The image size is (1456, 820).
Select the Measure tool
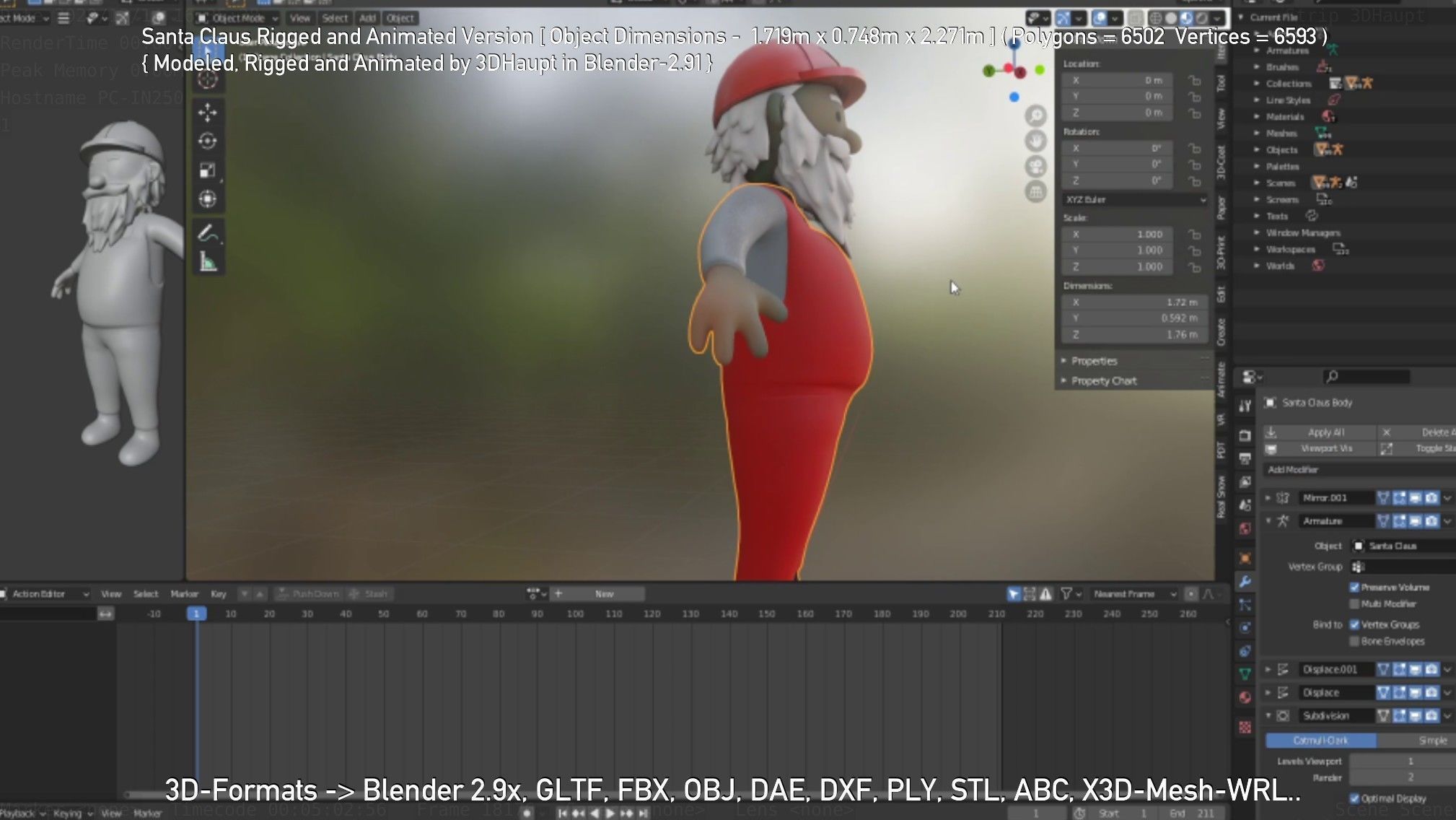208,262
